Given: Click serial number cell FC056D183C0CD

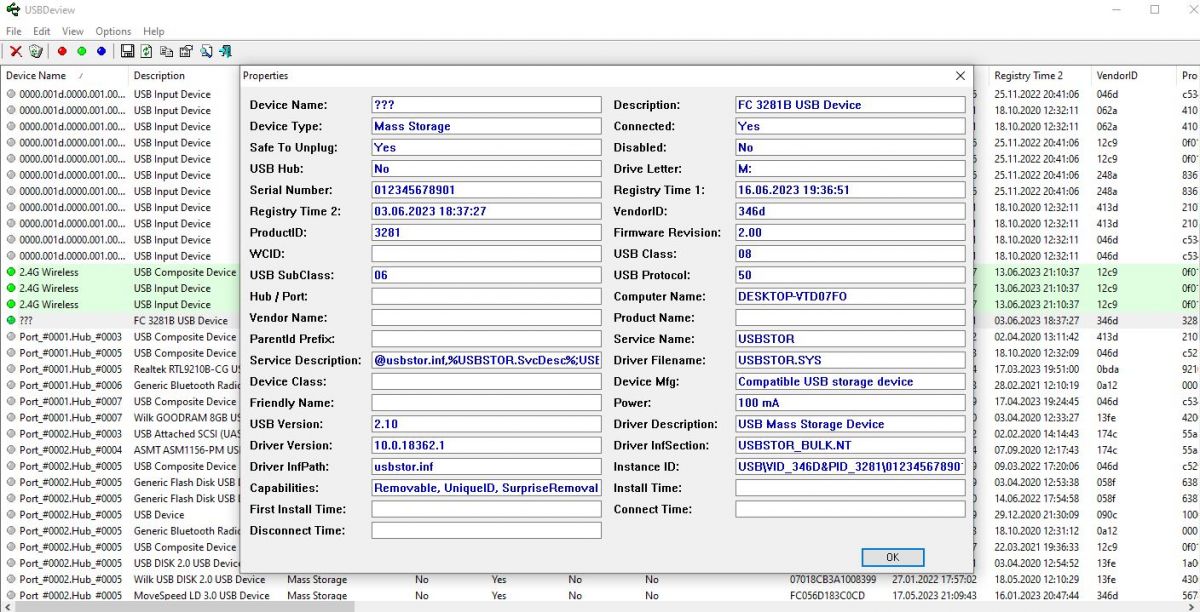Looking at the screenshot, I should (x=829, y=596).
